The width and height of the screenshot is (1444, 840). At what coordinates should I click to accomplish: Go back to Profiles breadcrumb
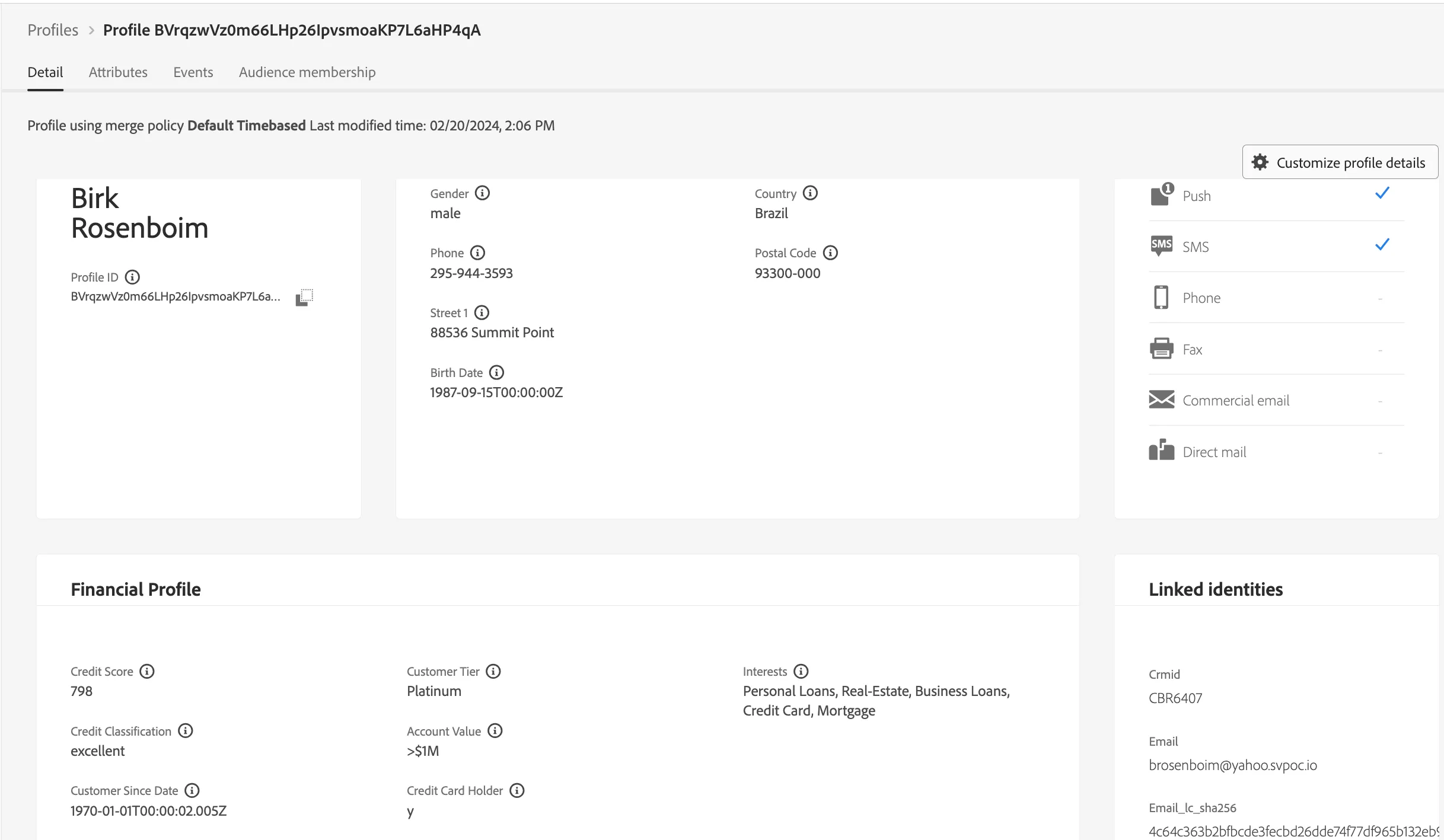(x=53, y=30)
